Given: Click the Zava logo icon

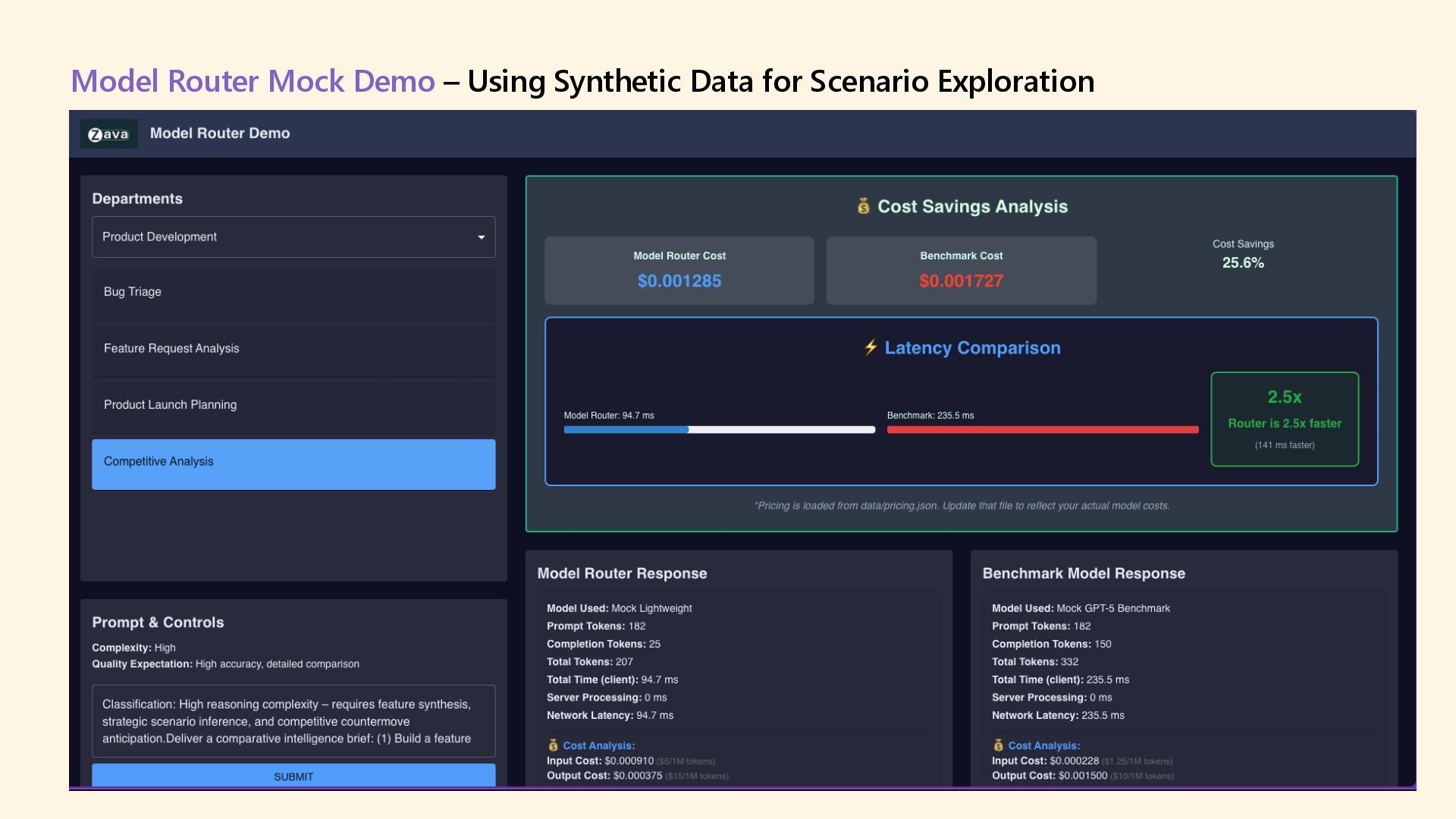Looking at the screenshot, I should coord(108,134).
